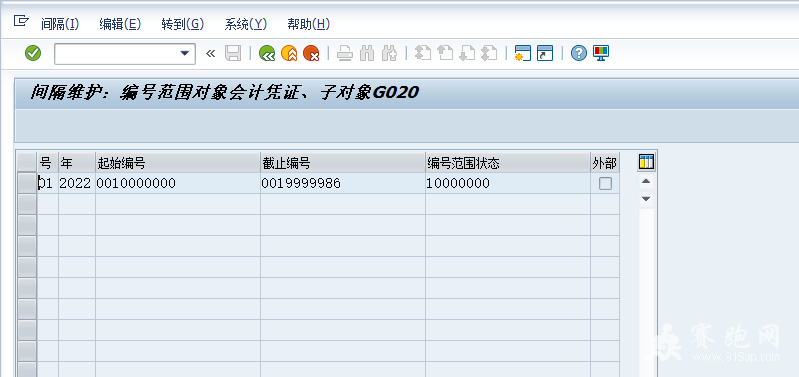Open the 间隔(I) menu

tap(60, 24)
